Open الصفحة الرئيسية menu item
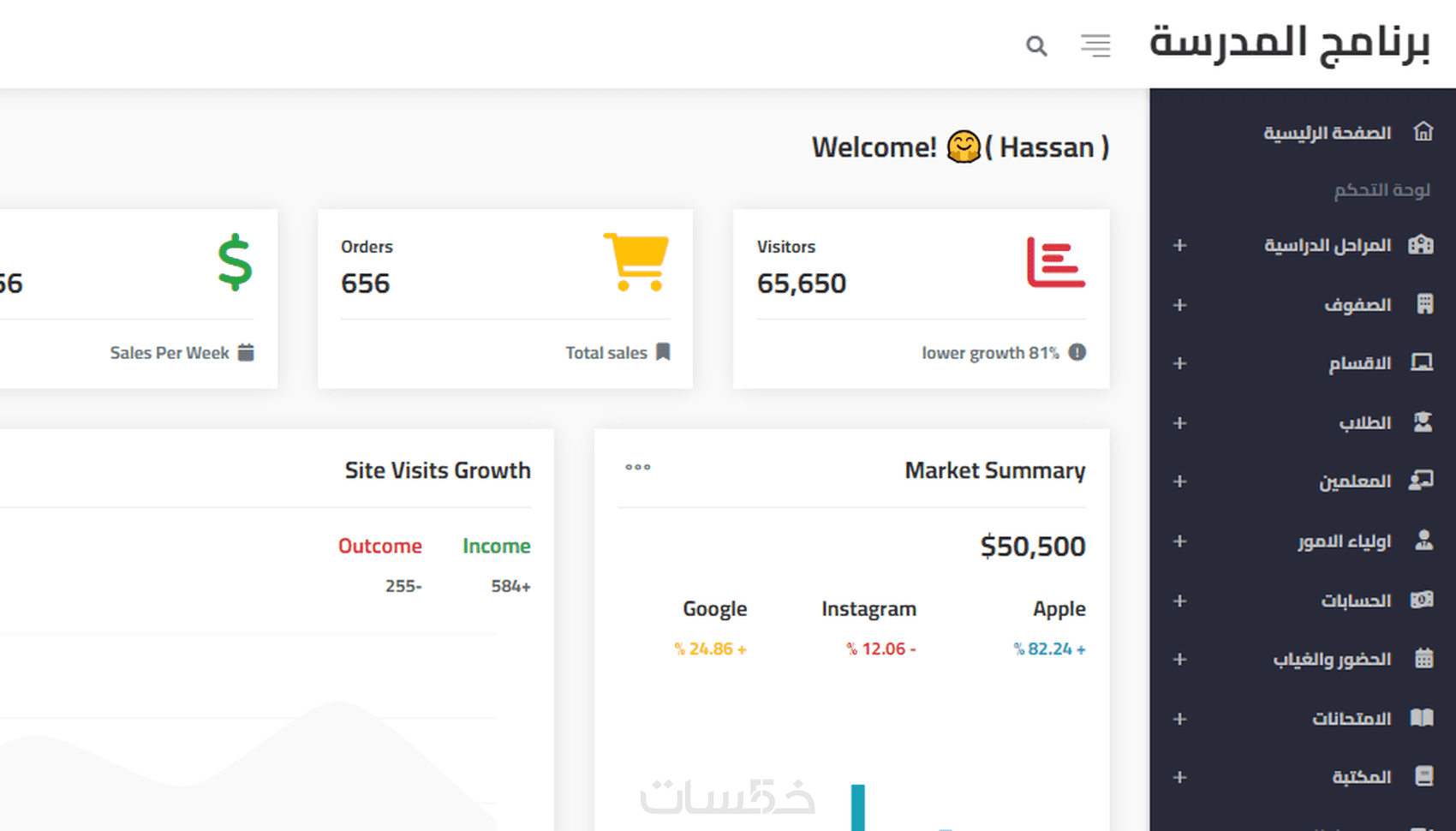1456x831 pixels. click(x=1327, y=133)
